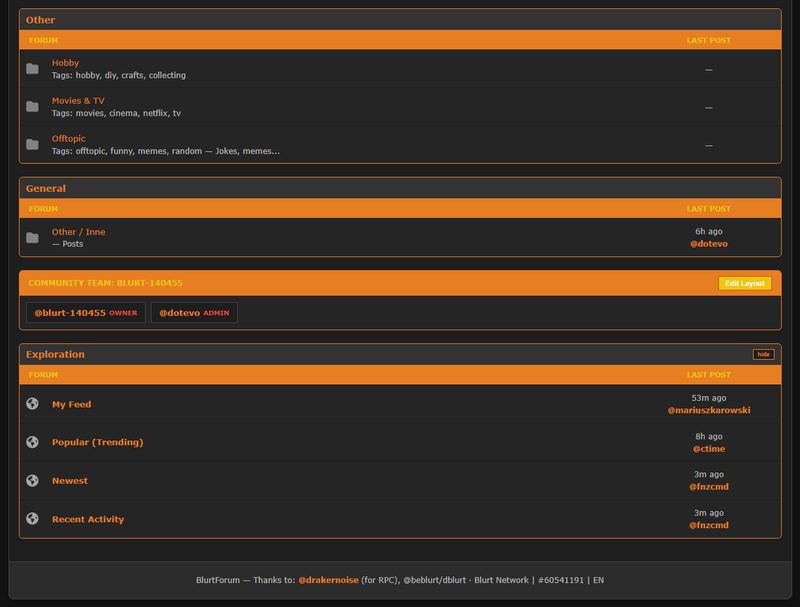Click the Offtopic tags description text
800x607 pixels.
click(165, 151)
